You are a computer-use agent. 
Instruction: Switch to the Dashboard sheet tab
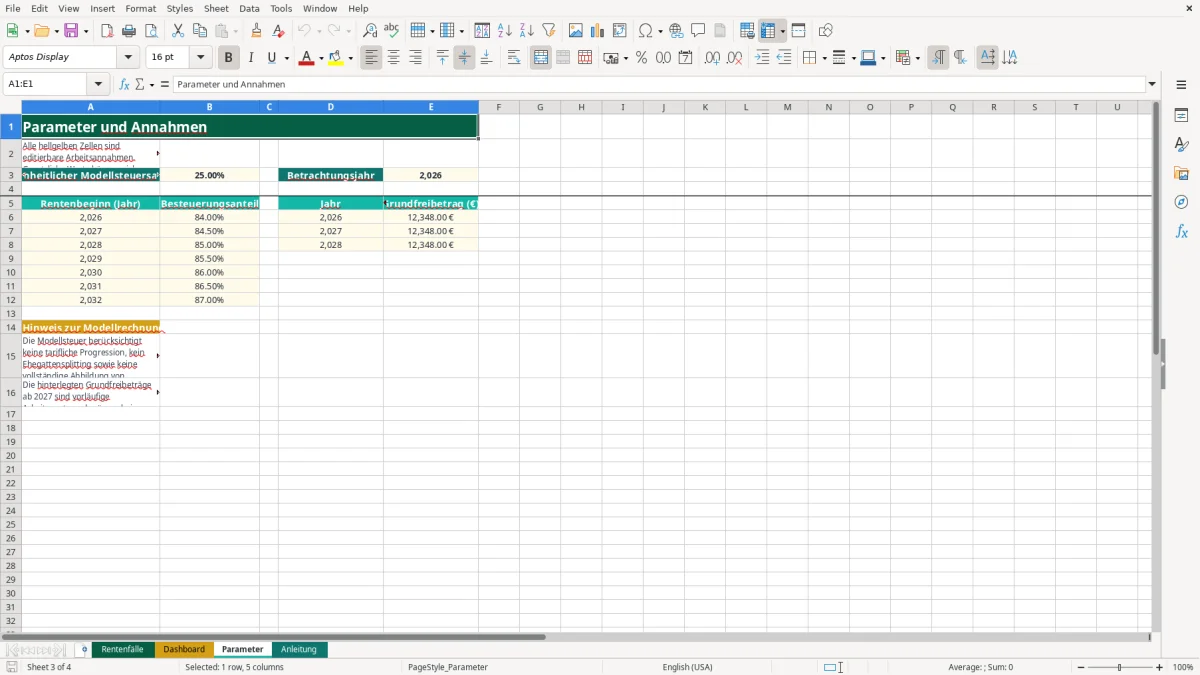click(x=184, y=649)
